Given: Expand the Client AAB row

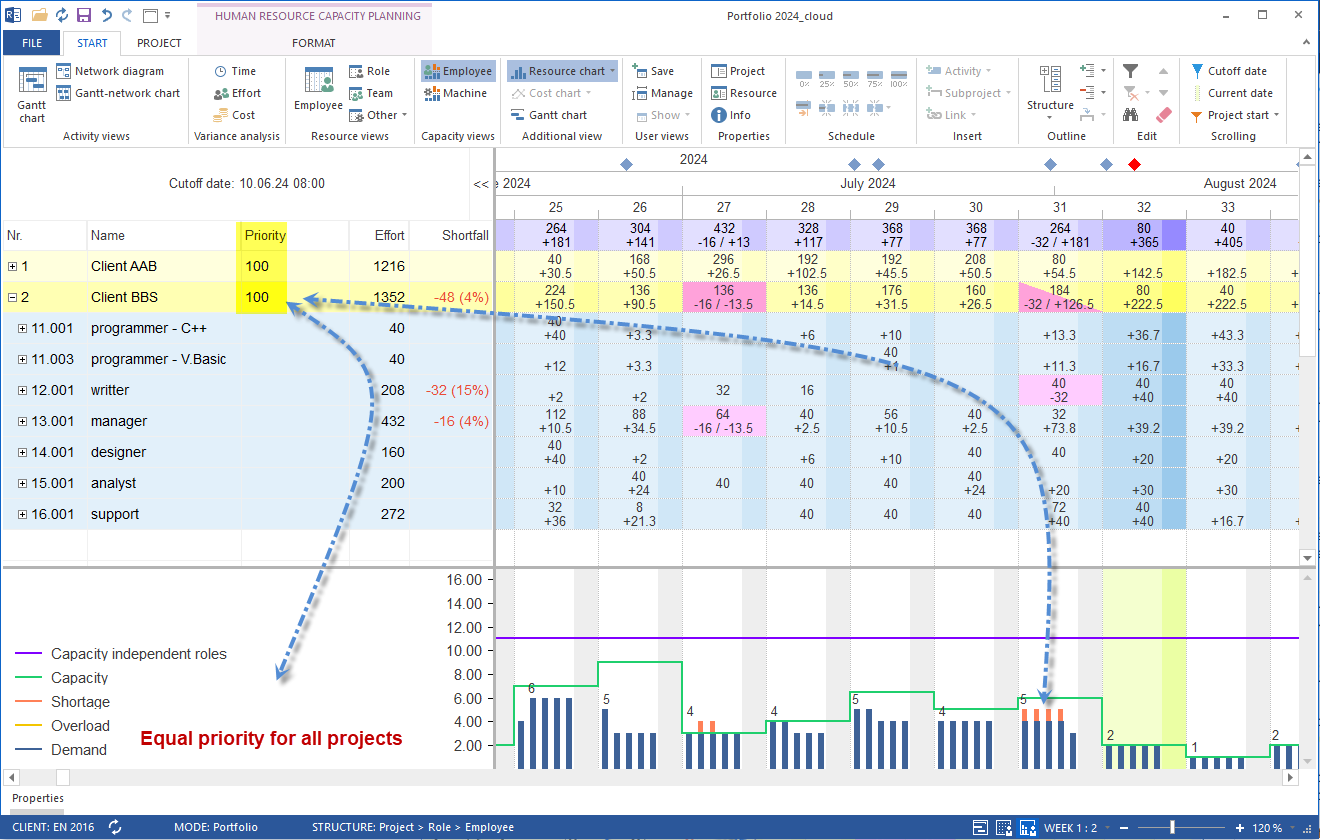Looking at the screenshot, I should [x=12, y=266].
